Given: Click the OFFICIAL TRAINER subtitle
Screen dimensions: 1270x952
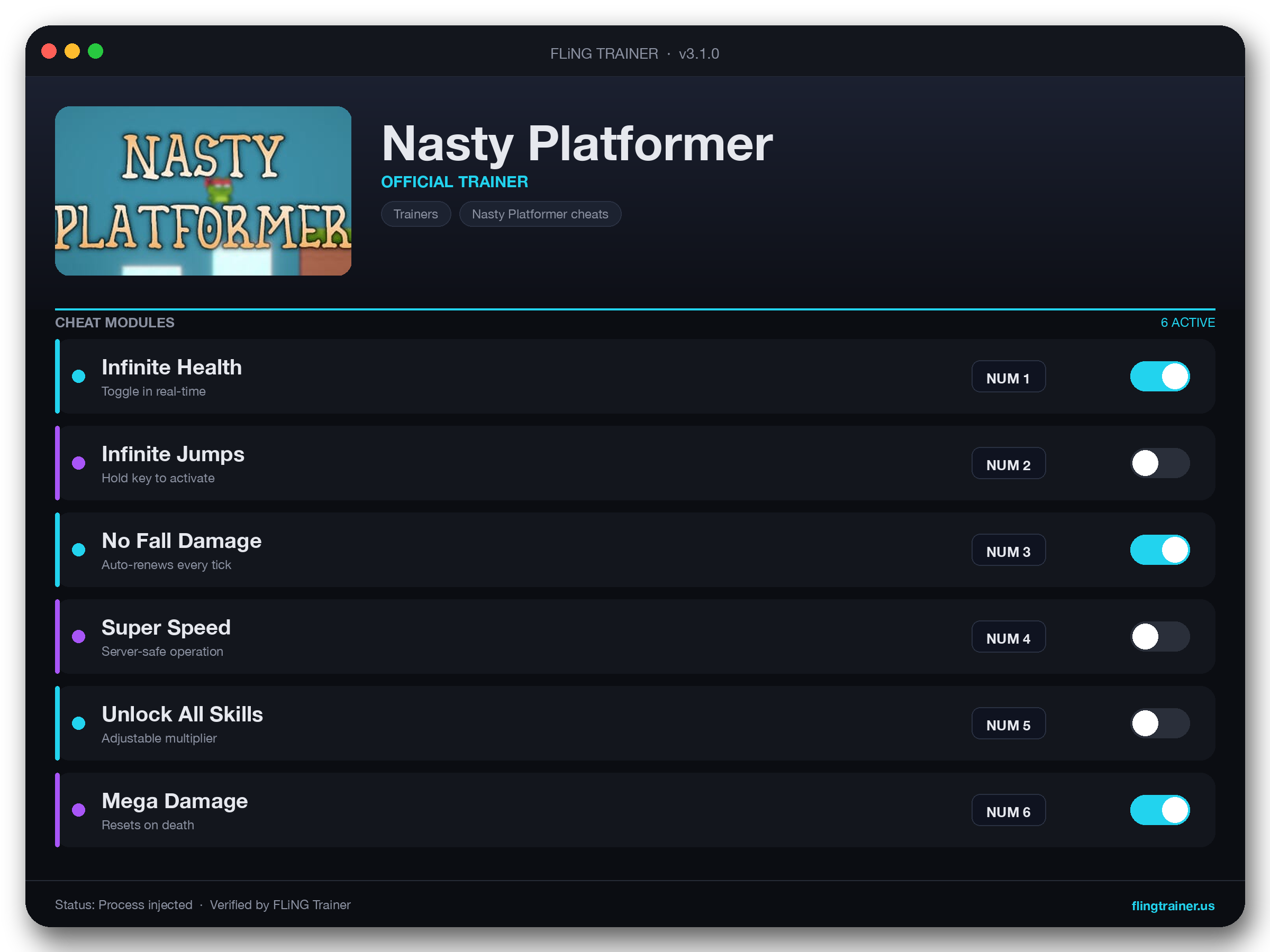Looking at the screenshot, I should [454, 182].
